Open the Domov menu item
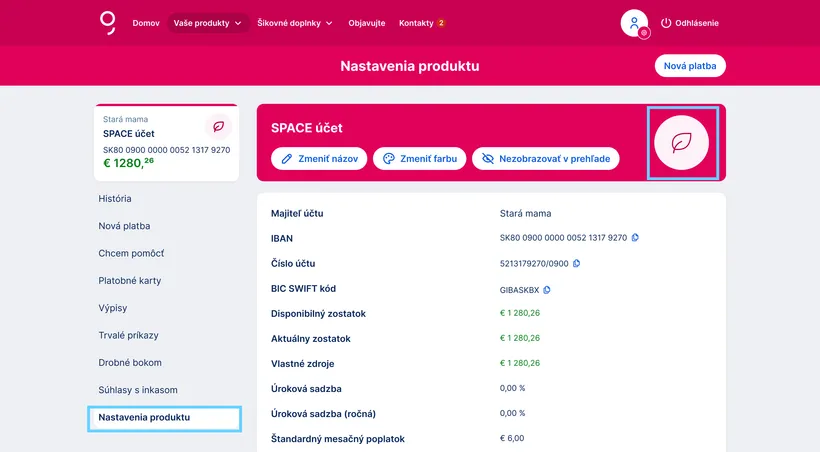Viewport: 820px width, 452px height. (x=146, y=23)
